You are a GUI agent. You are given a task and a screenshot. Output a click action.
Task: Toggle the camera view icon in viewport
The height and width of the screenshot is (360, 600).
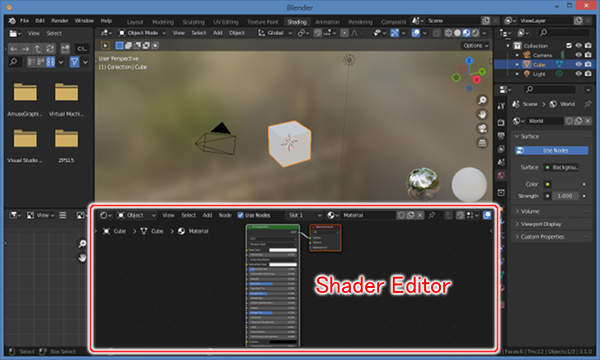(x=482, y=129)
